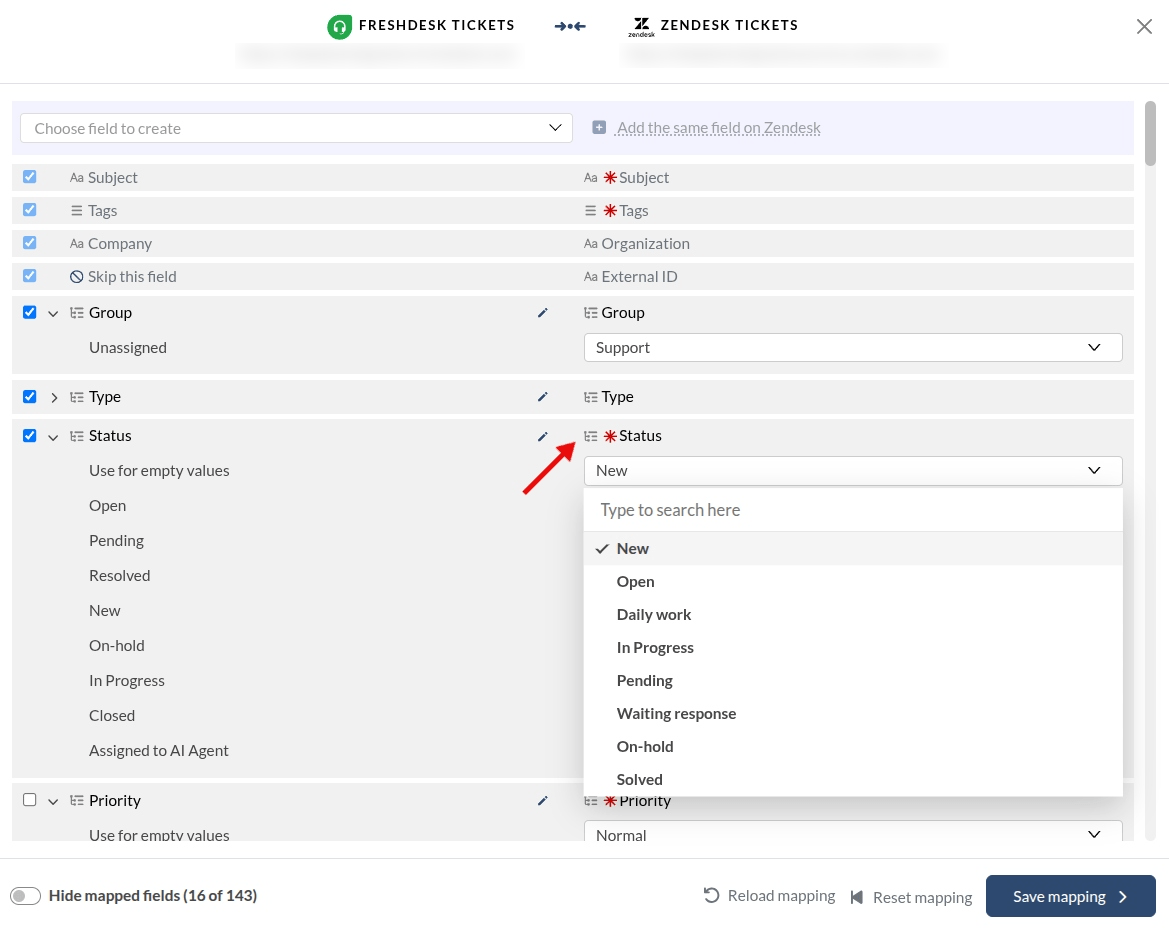Collapse the Status field chevron
This screenshot has height=929, width=1169.
click(53, 437)
